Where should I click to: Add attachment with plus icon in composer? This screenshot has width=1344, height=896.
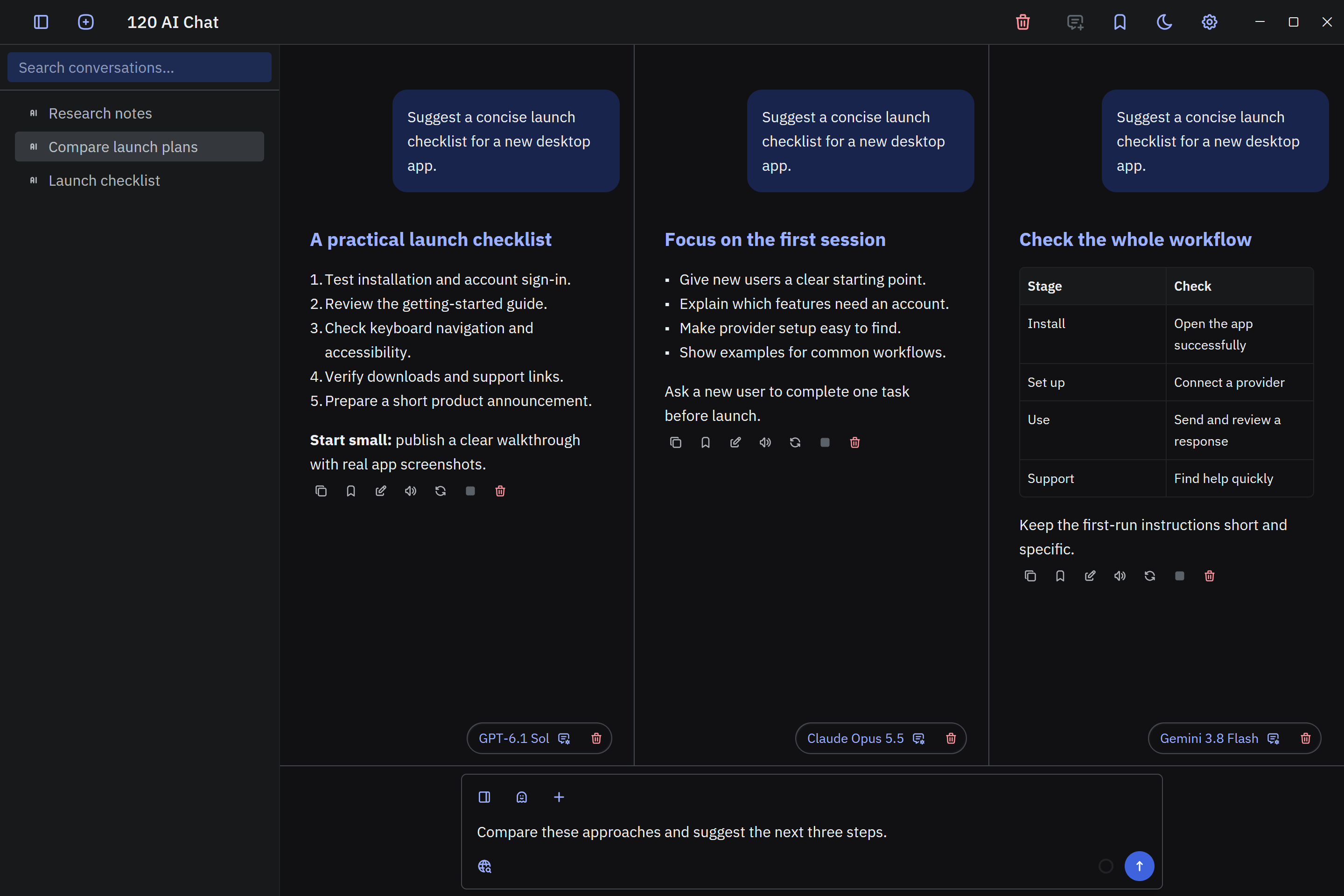tap(559, 797)
